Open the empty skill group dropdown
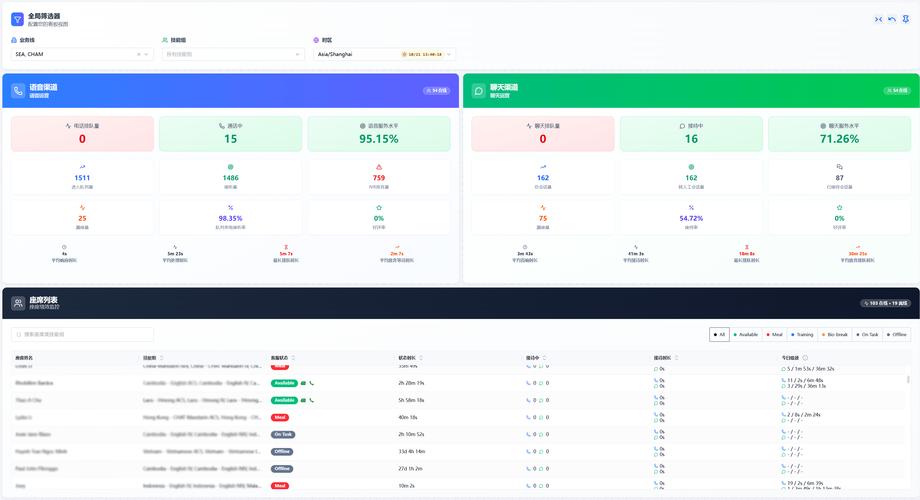 233,54
